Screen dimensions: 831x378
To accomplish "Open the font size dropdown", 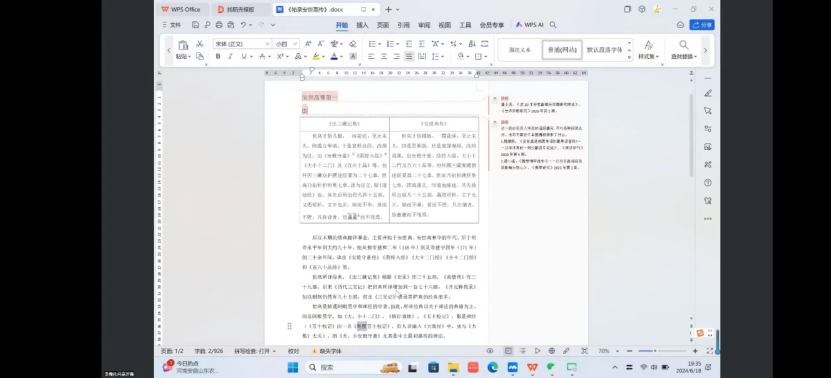I will tap(286, 43).
